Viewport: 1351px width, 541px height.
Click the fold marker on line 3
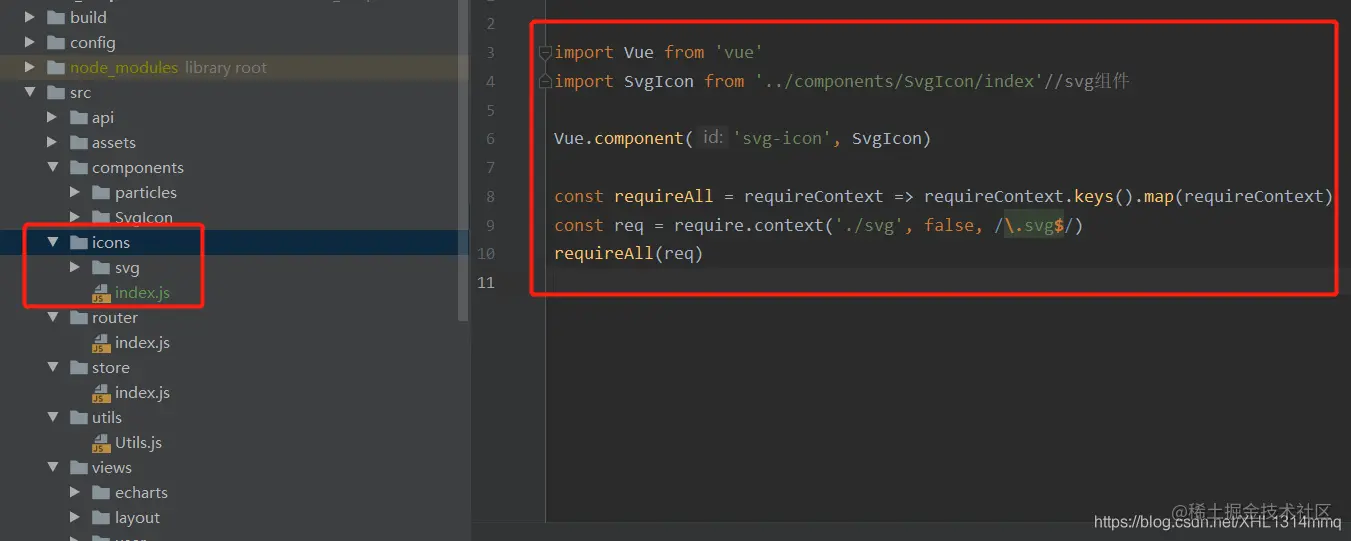tap(545, 52)
